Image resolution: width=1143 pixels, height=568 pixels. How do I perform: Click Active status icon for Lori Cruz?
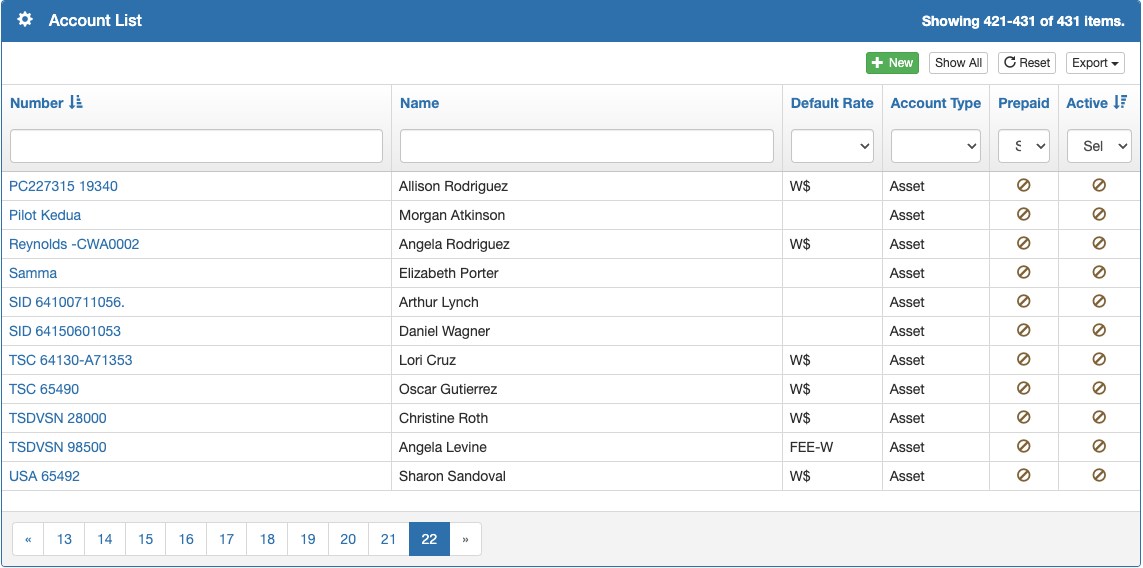click(1099, 359)
